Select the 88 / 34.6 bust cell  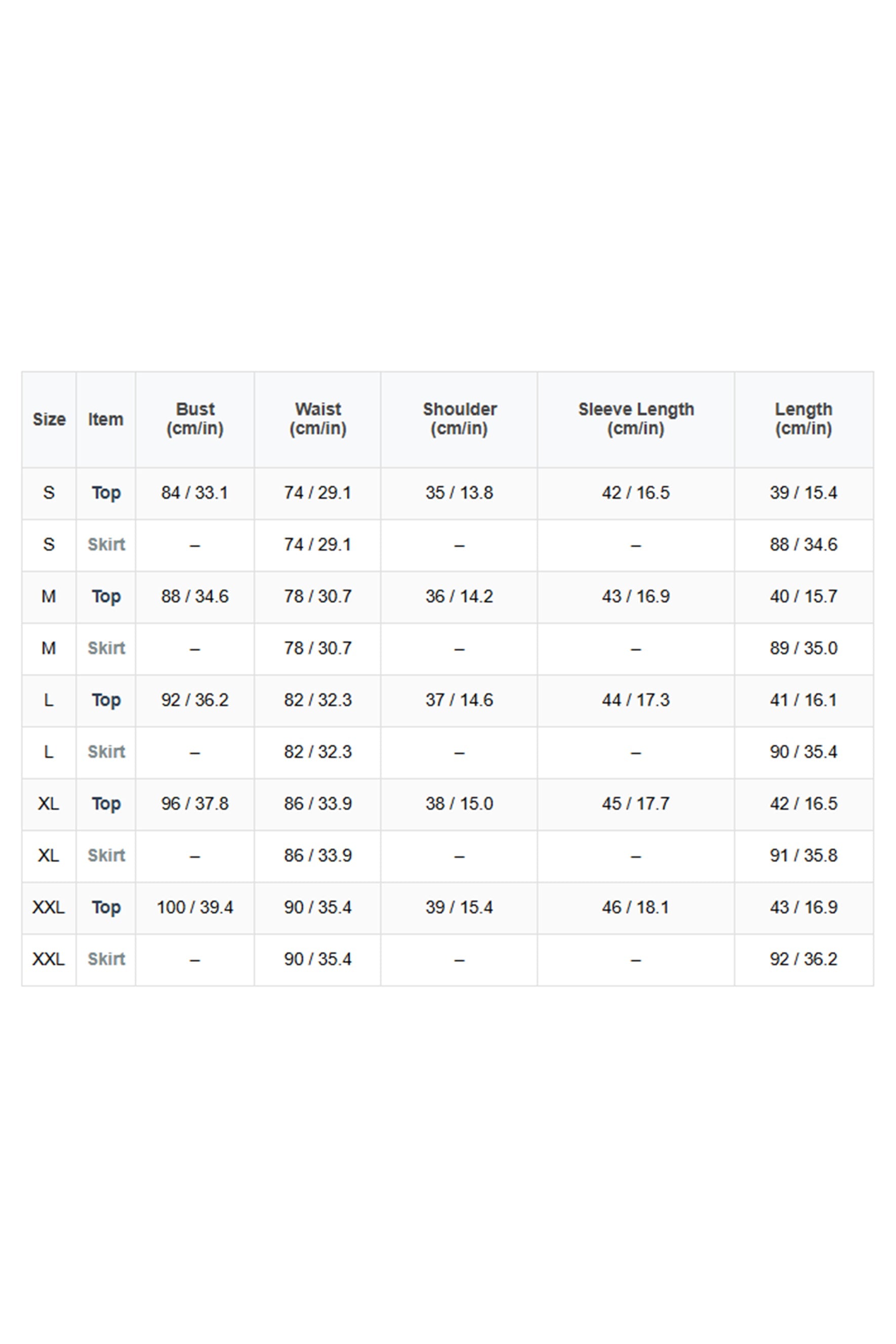coord(195,596)
